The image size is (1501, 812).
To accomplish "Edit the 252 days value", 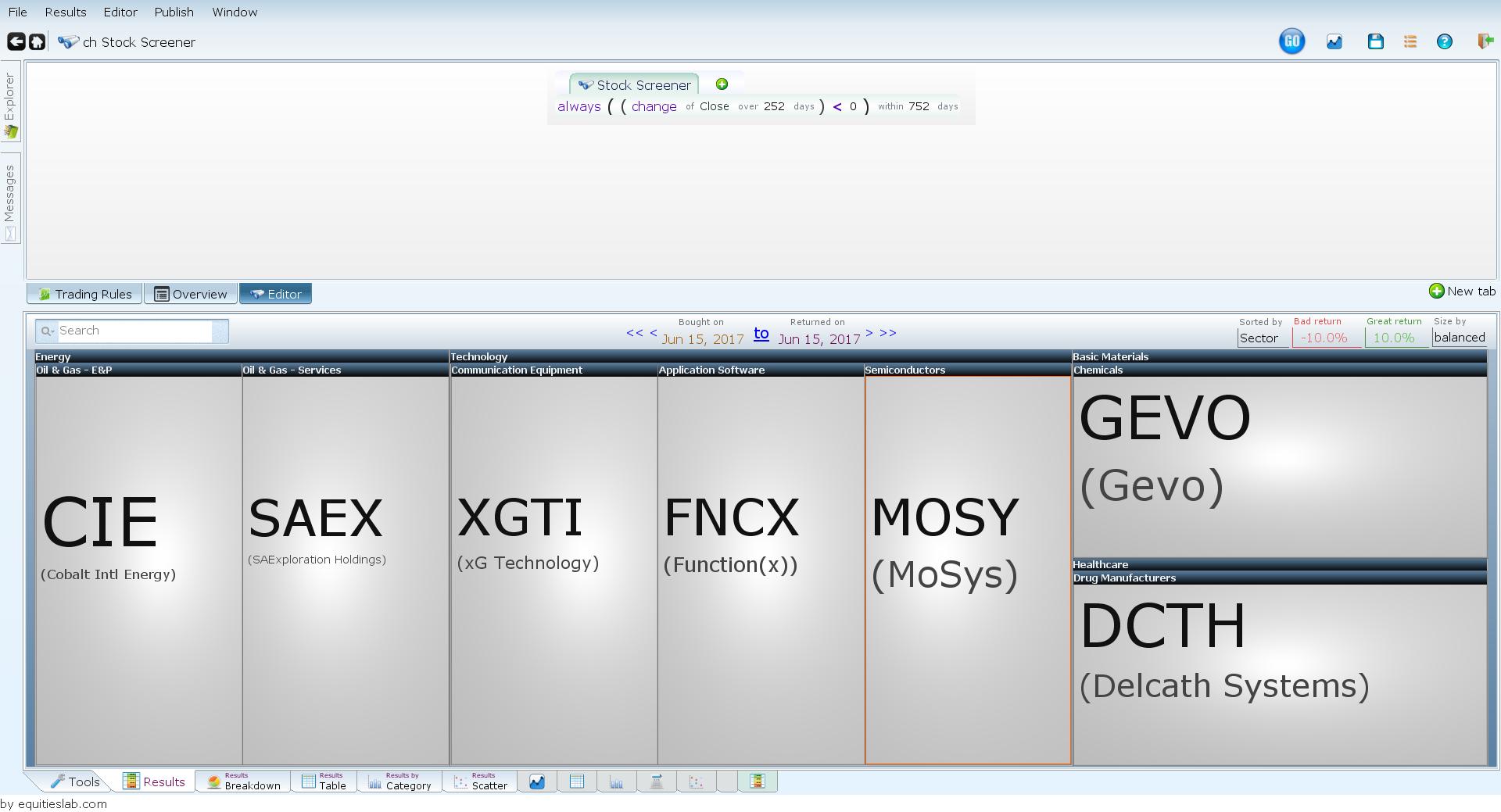I will 774,106.
